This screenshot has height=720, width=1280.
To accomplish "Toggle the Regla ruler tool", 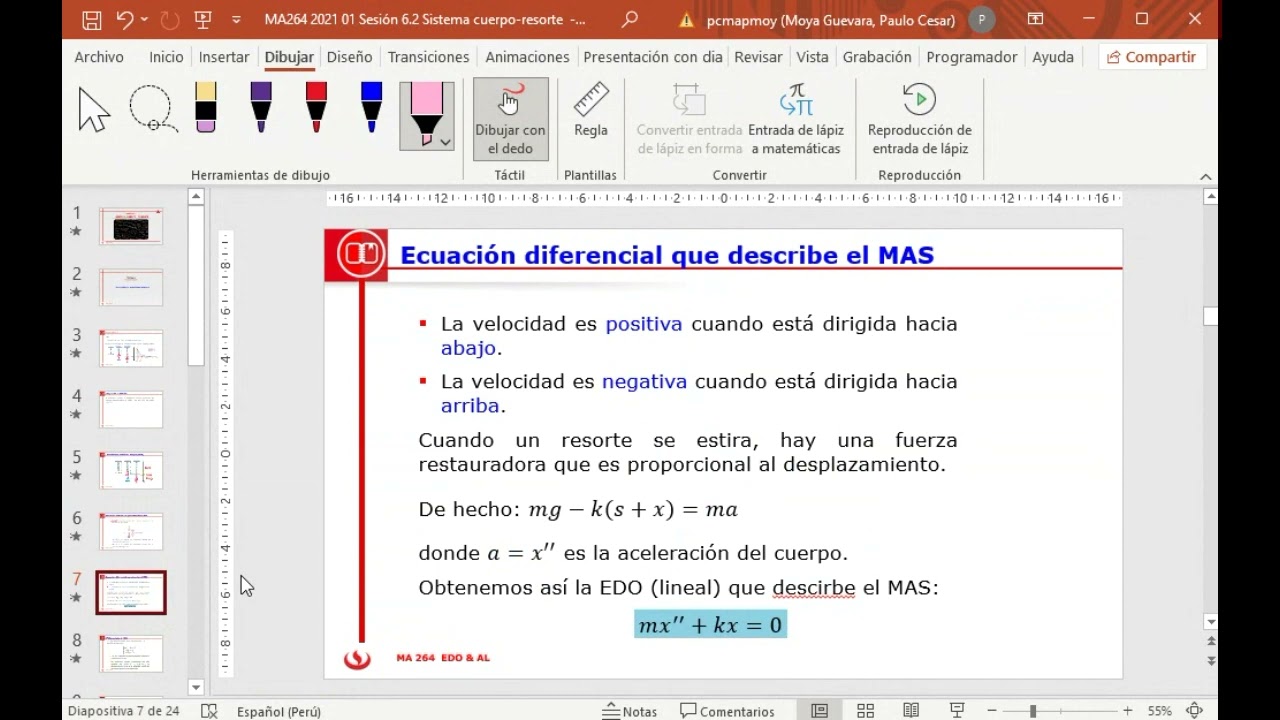I will tap(591, 111).
